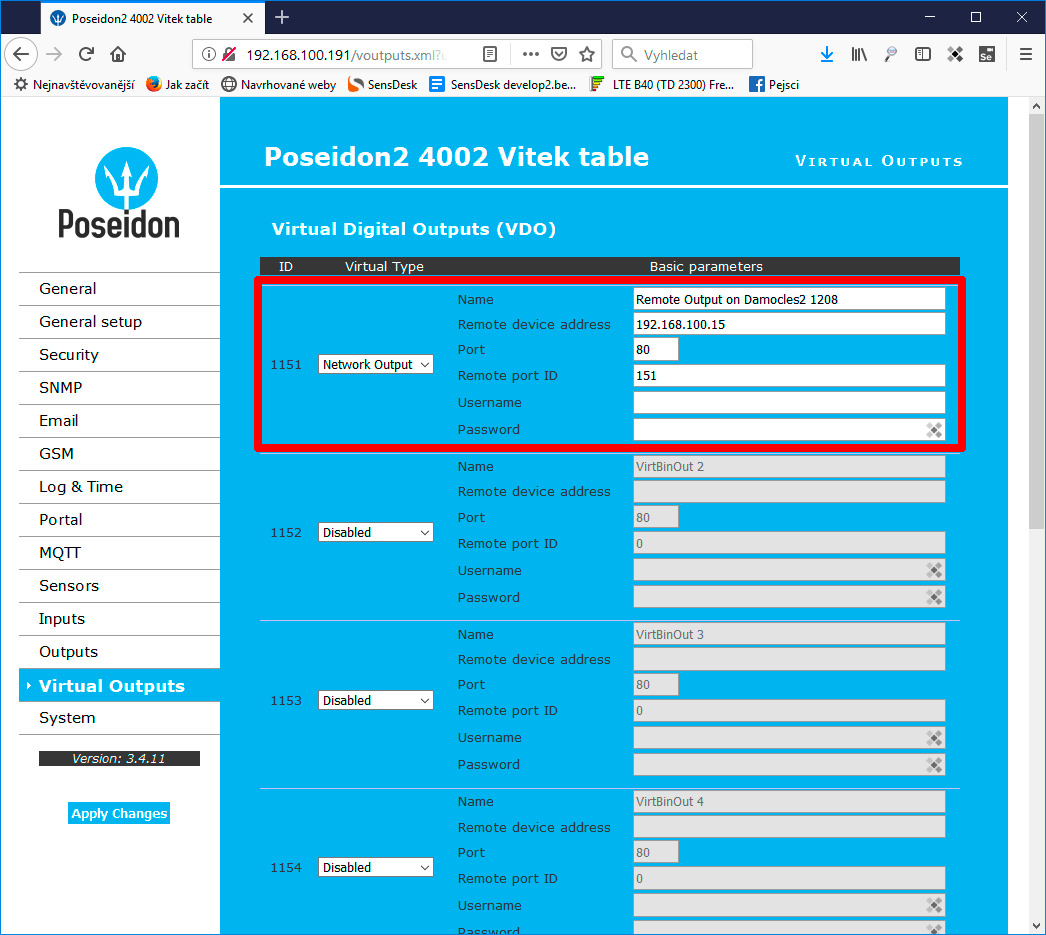Screen dimensions: 1046x935
Task: Open the Portal settings page
Action: [119, 520]
